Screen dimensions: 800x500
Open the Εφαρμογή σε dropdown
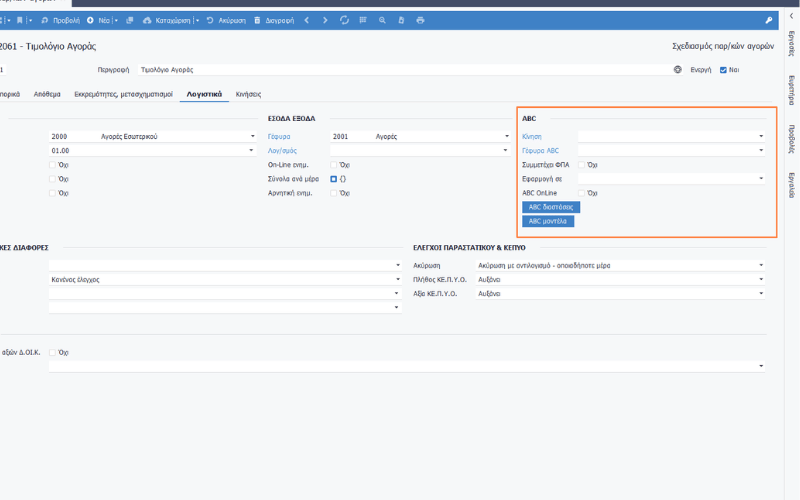click(761, 179)
